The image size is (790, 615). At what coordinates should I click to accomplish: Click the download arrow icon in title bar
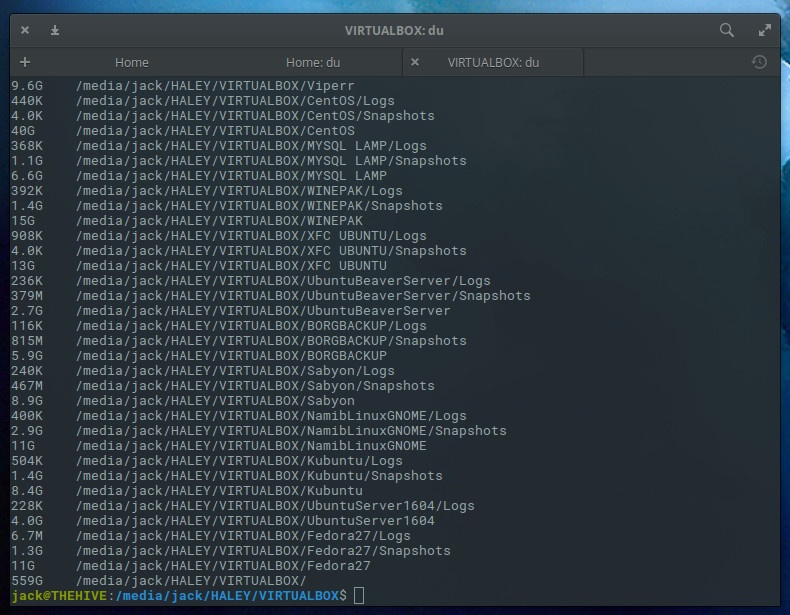tap(55, 31)
